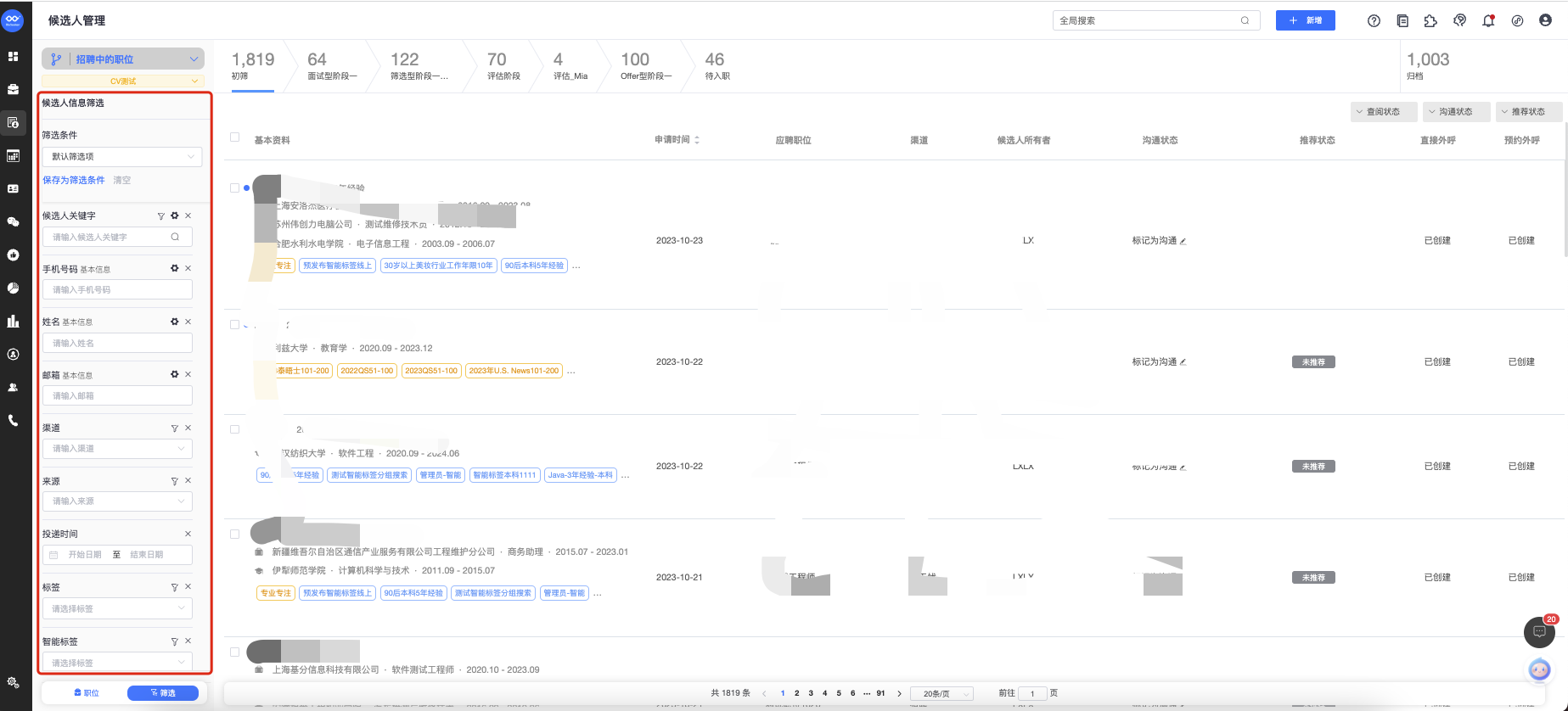Screen dimensions: 1568x711
Task: Open the document list icon in the header
Action: 1402,20
